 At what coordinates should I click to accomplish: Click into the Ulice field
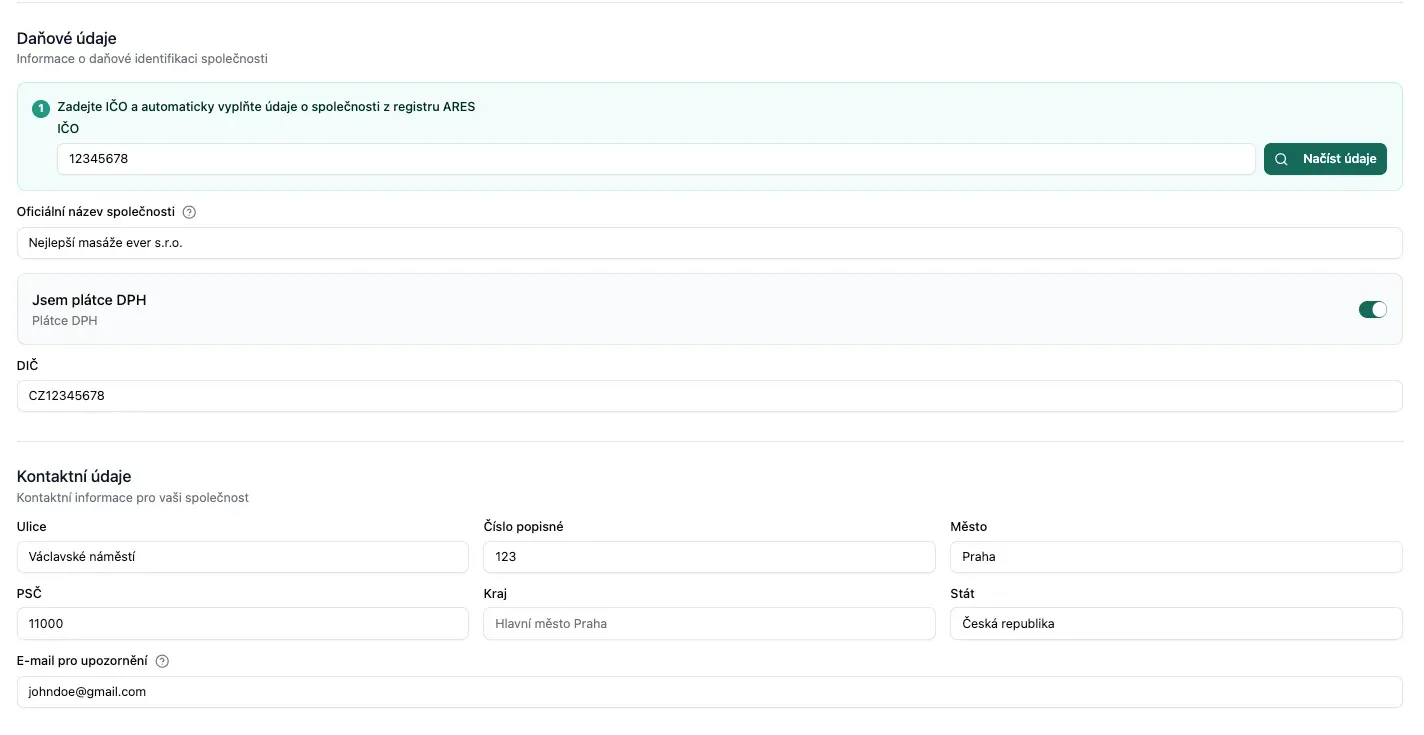[242, 557]
